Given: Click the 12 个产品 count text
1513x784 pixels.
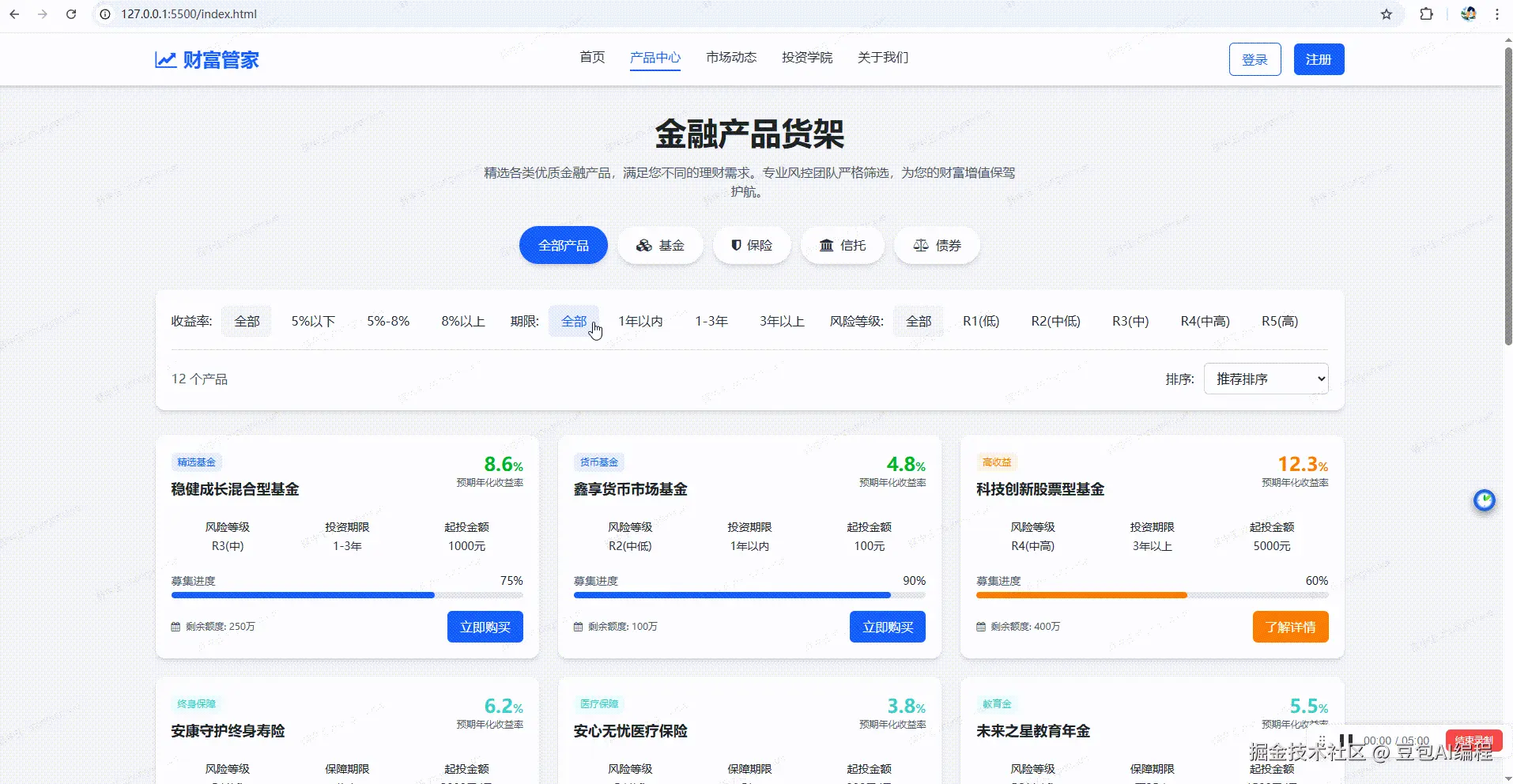Looking at the screenshot, I should [x=199, y=379].
